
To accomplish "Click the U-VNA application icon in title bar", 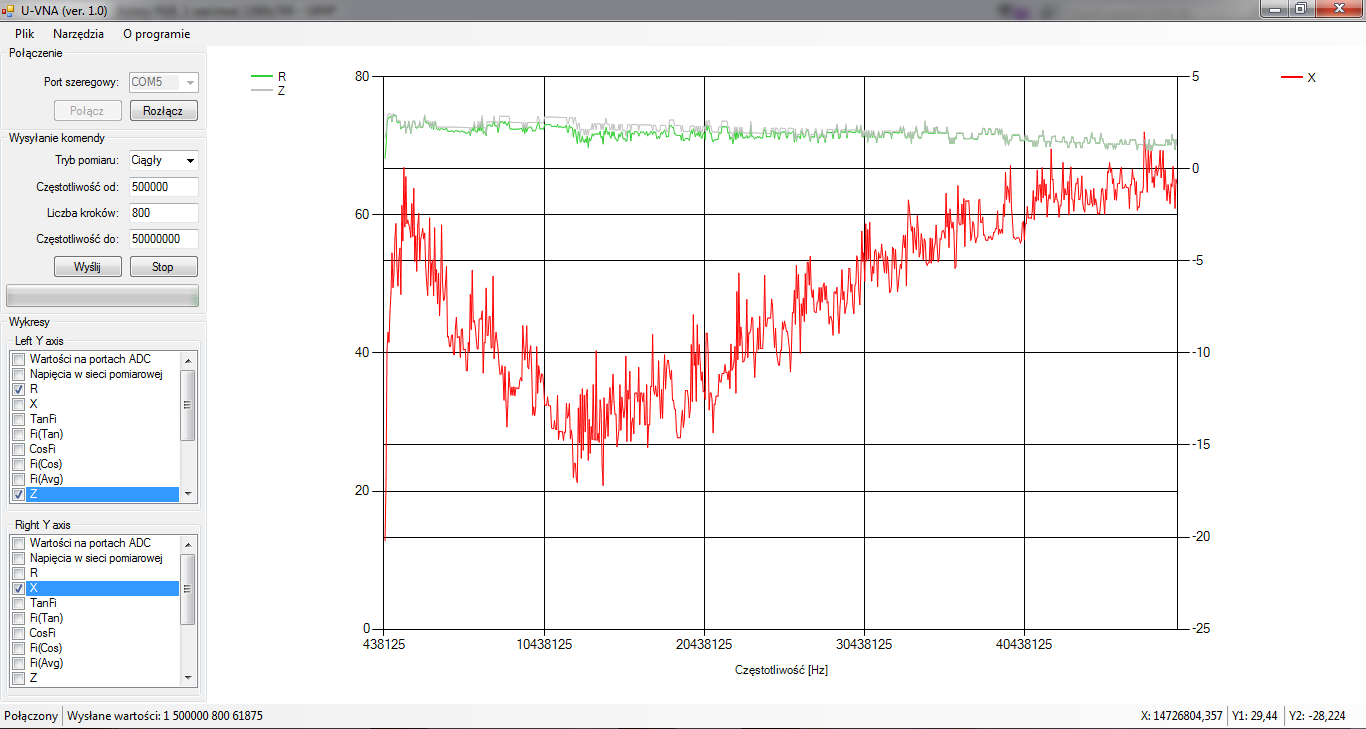I will coord(8,9).
